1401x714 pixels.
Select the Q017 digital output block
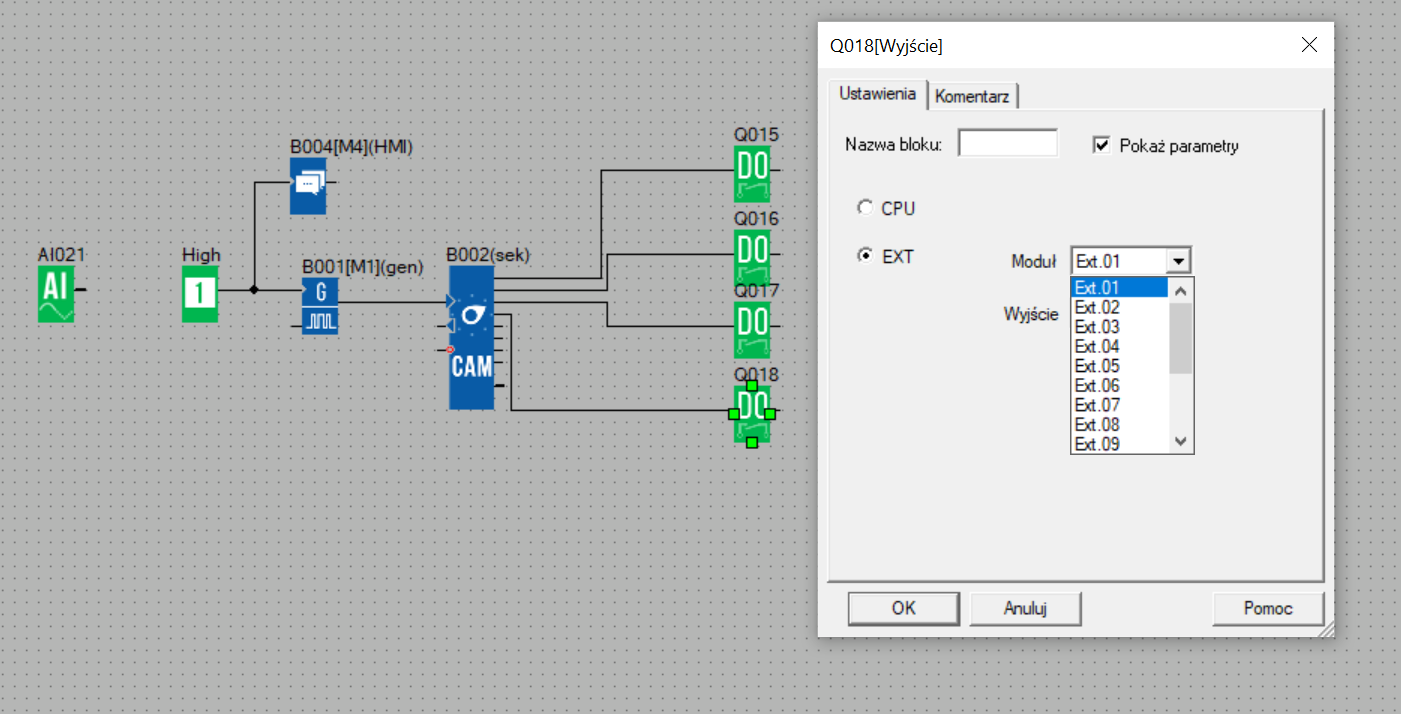(x=752, y=328)
